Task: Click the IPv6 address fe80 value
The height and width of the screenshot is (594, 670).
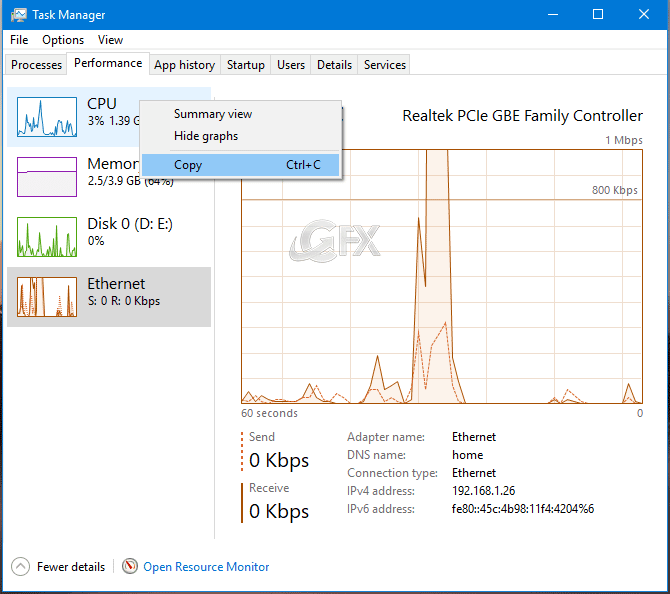Action: pos(523,509)
